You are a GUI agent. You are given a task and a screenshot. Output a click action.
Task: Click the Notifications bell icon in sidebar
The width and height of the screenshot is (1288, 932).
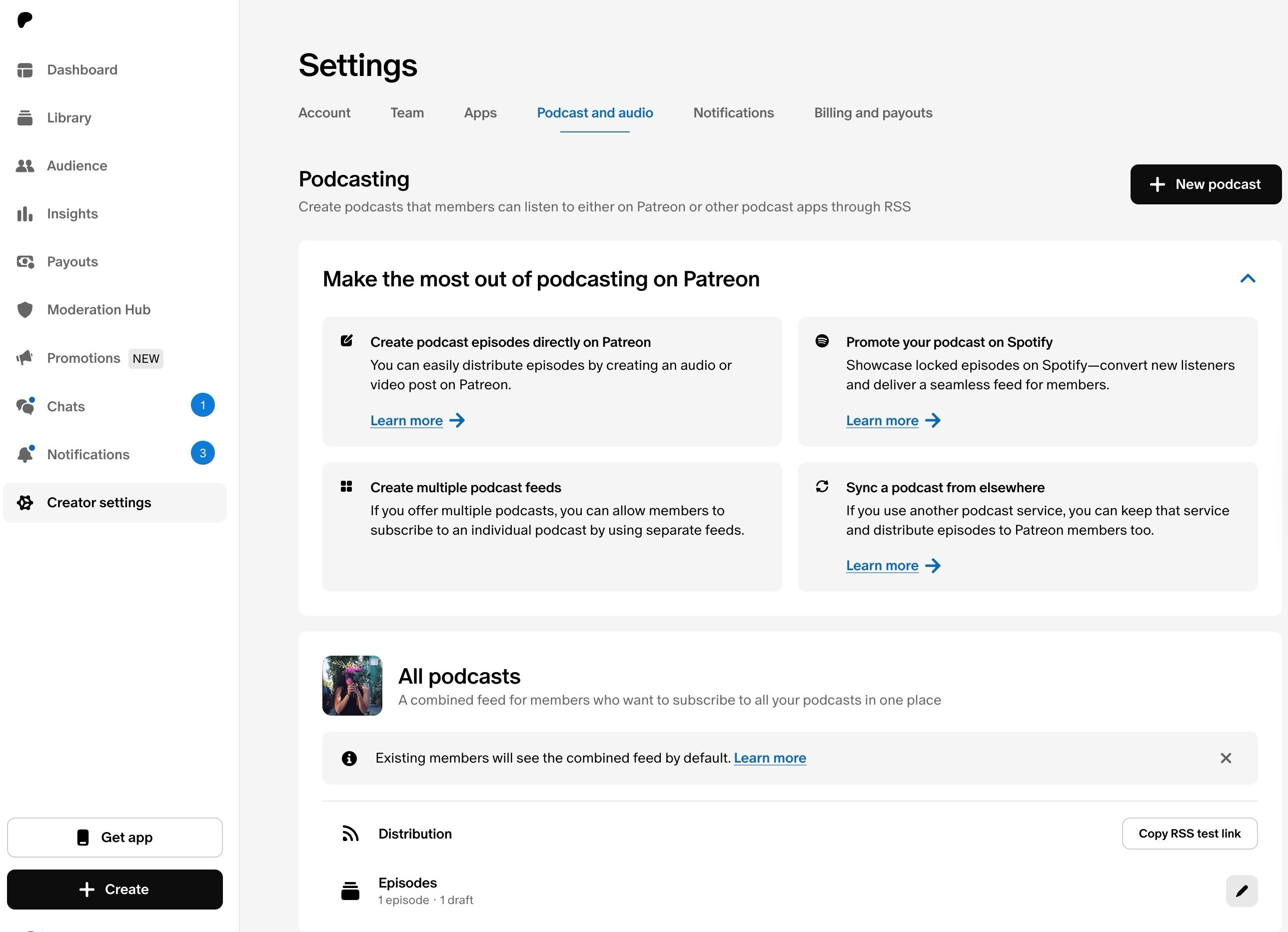[25, 454]
